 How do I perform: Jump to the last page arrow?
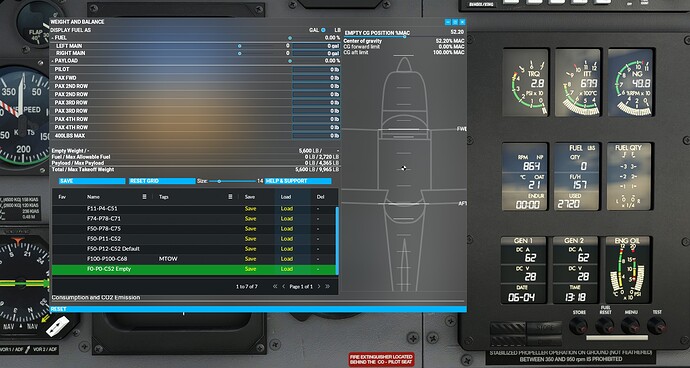coord(327,287)
